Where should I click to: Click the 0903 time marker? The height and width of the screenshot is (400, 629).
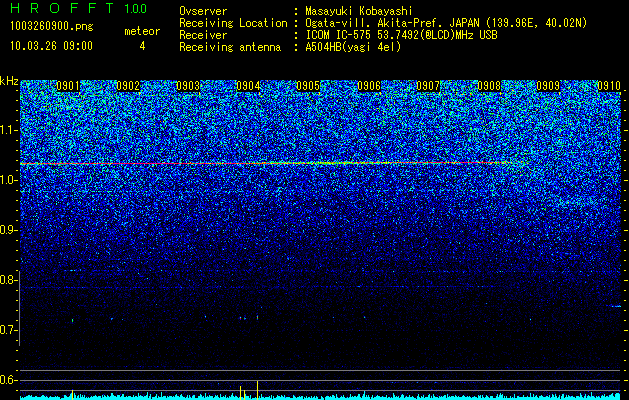click(188, 86)
